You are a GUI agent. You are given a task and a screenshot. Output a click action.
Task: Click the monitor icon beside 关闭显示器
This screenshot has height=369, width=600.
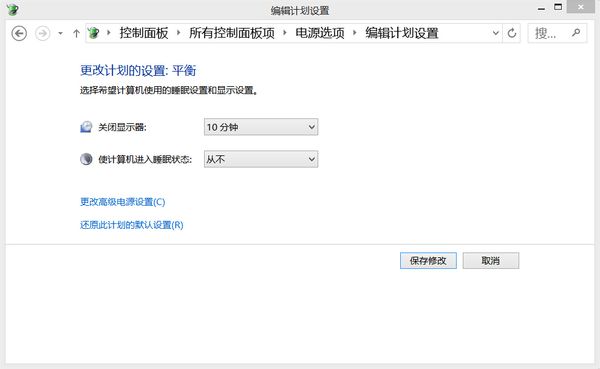pyautogui.click(x=86, y=127)
